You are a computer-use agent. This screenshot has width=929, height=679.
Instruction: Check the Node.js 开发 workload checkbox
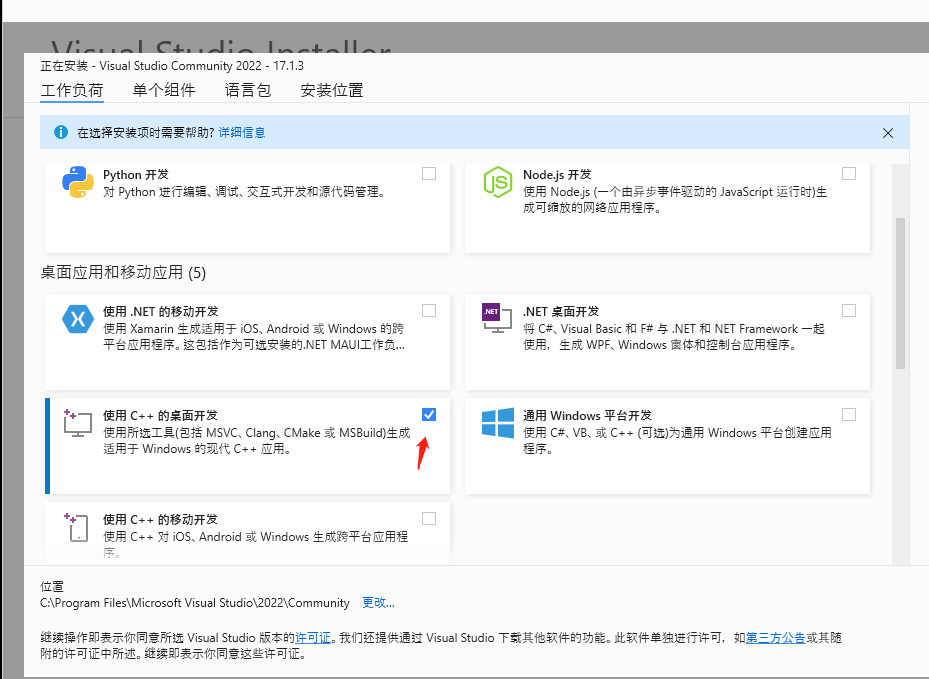point(849,174)
